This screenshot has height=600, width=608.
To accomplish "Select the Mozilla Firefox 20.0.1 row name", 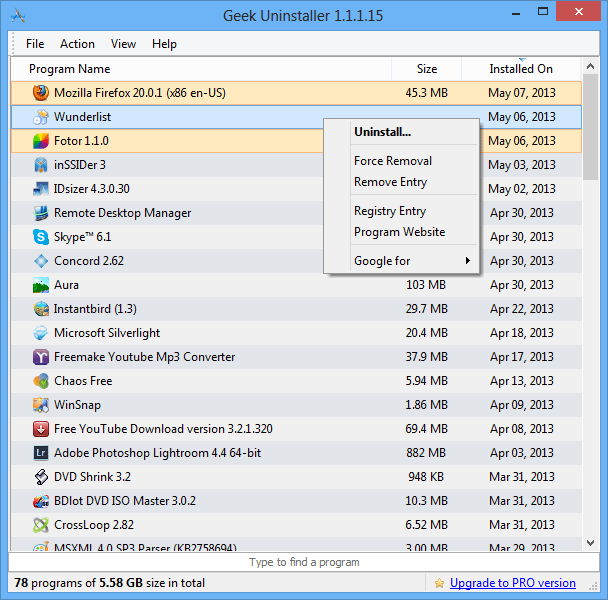I will coord(140,93).
